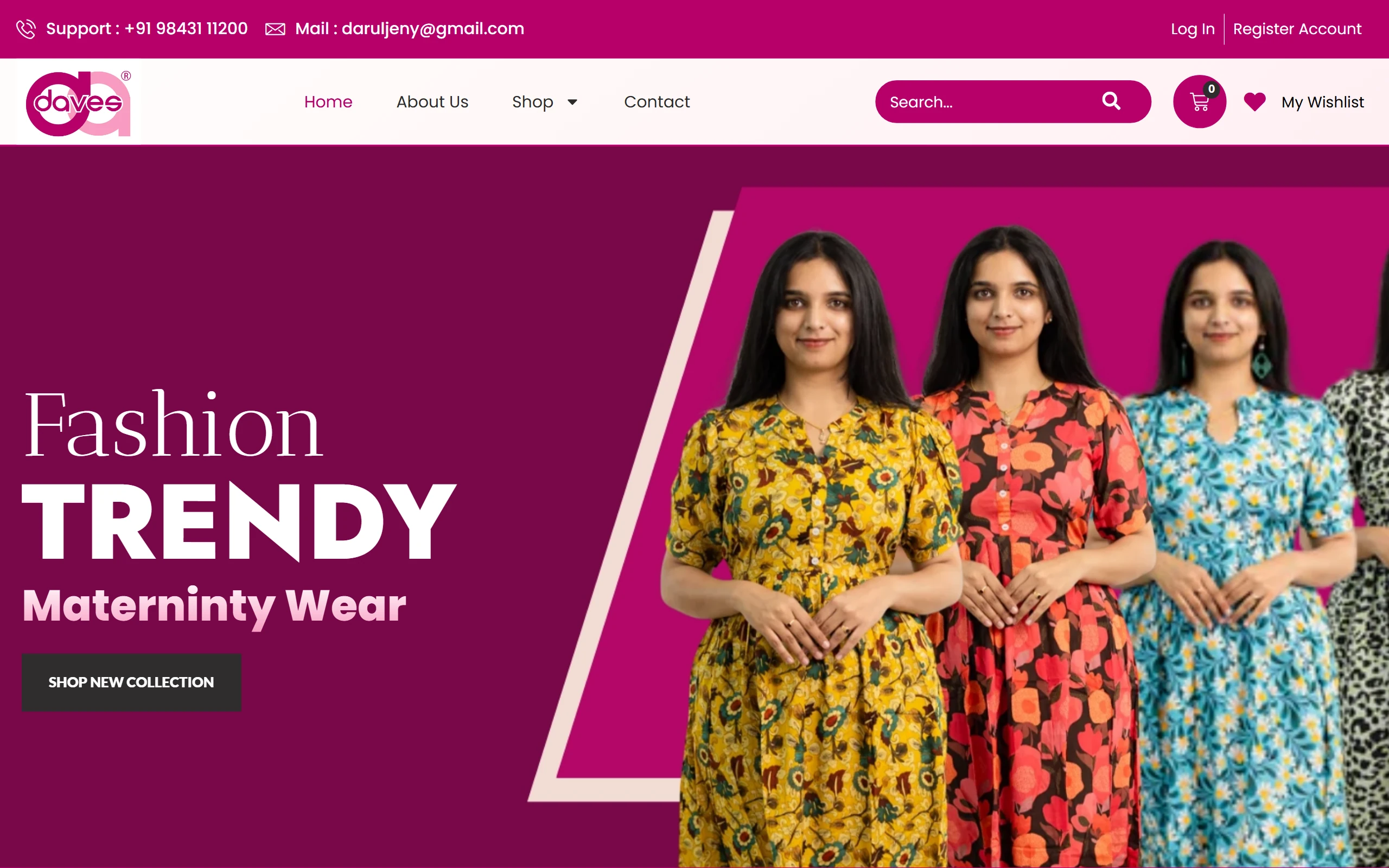The width and height of the screenshot is (1389, 868).
Task: Click Shop New Collection button
Action: pos(131,682)
